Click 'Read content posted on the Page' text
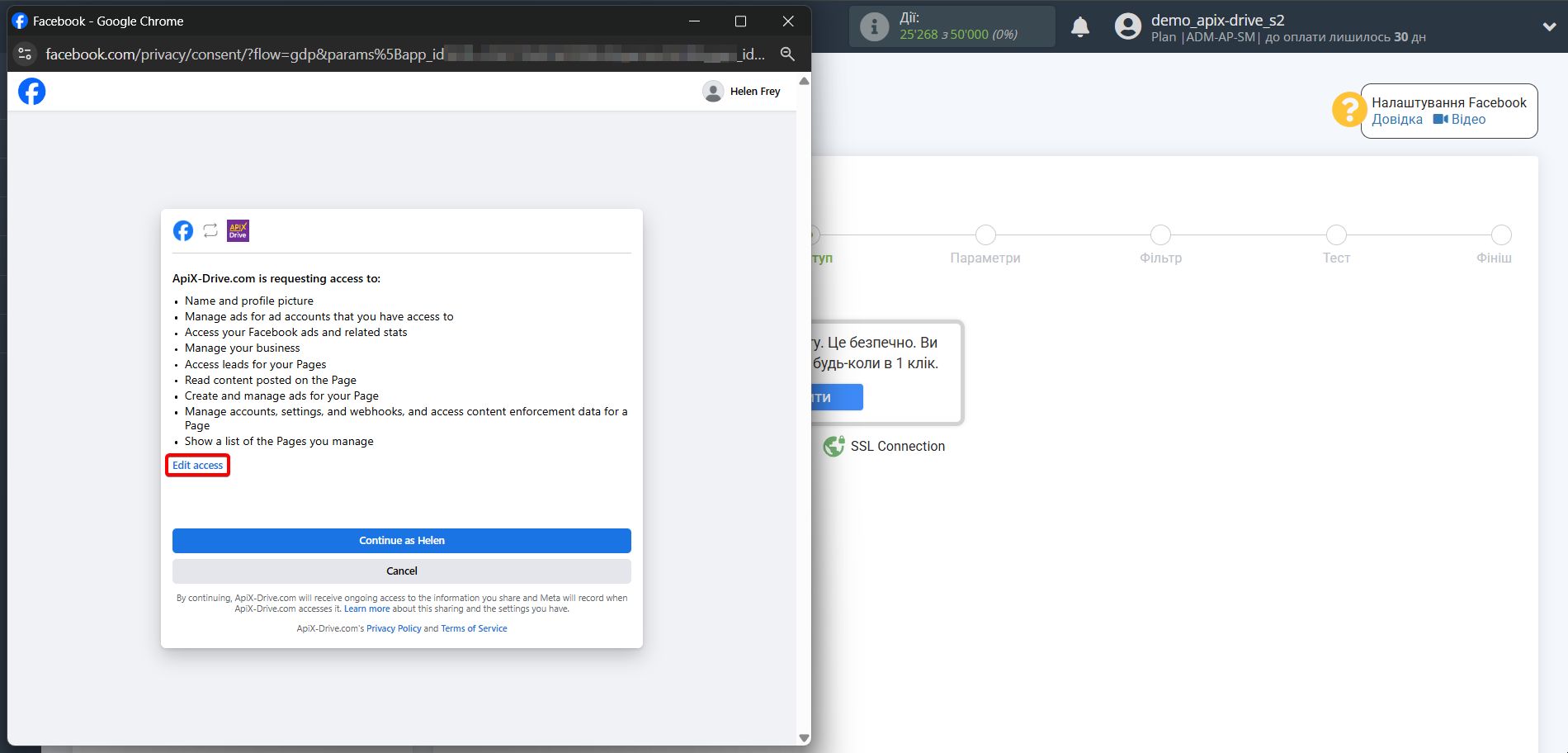This screenshot has width=1568, height=753. 271,381
